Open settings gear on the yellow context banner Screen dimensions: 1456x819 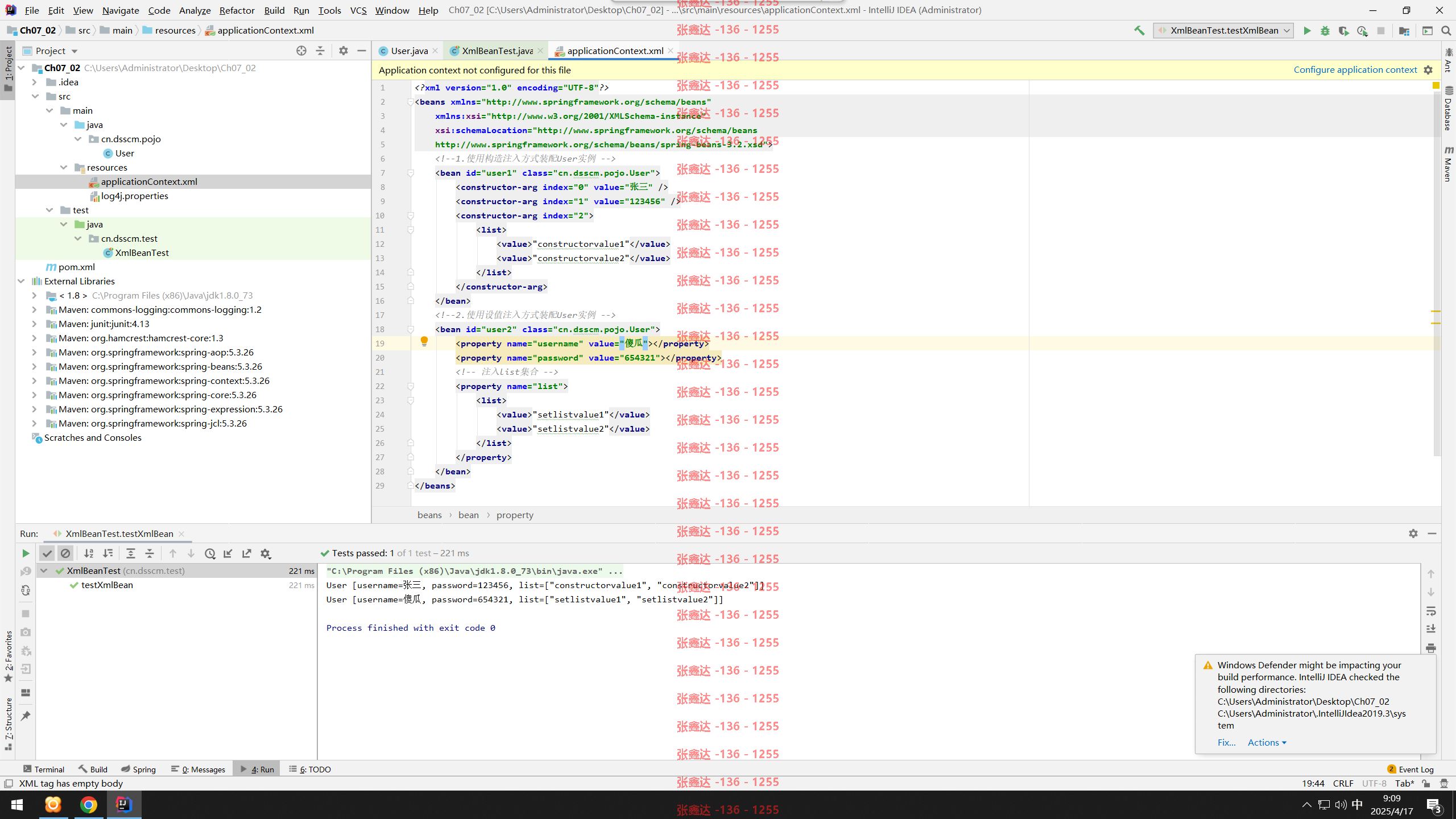pyautogui.click(x=1428, y=70)
